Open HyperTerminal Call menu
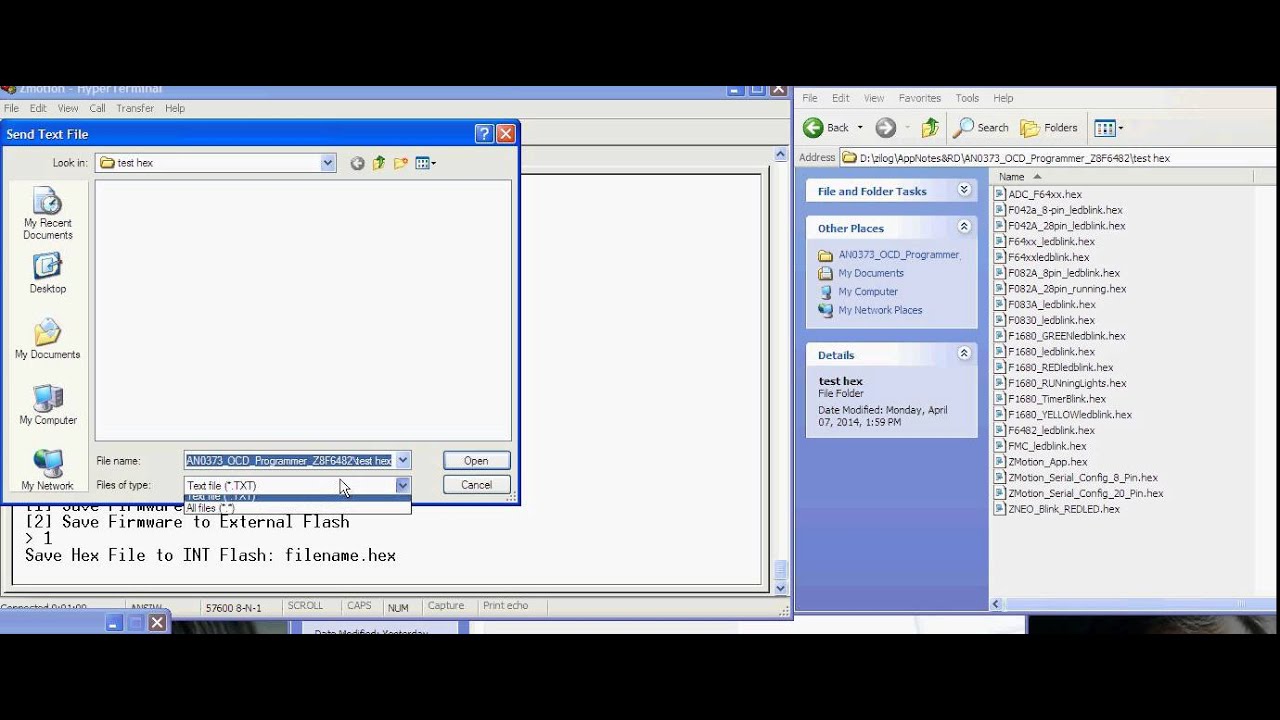The width and height of the screenshot is (1280, 720). point(97,108)
